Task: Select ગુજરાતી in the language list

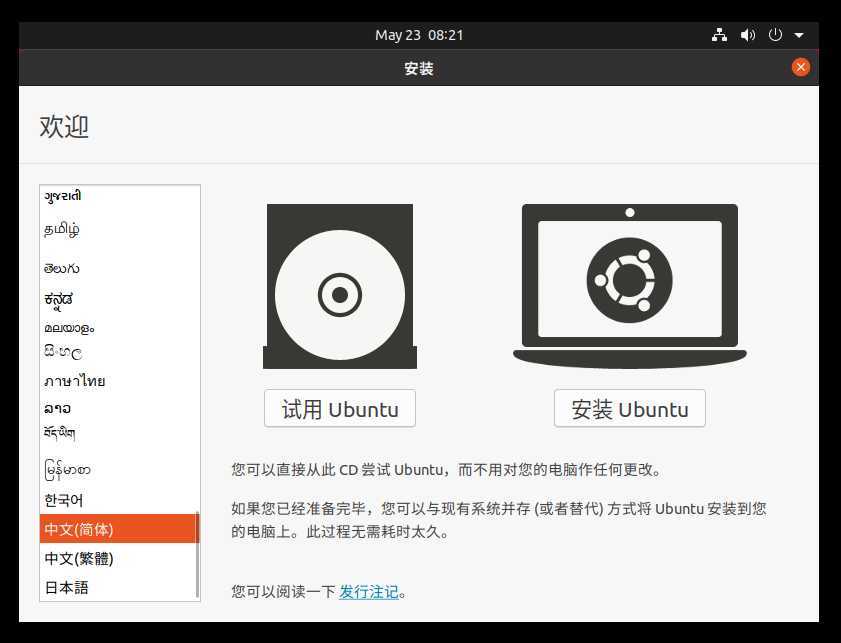Action: [x=119, y=196]
